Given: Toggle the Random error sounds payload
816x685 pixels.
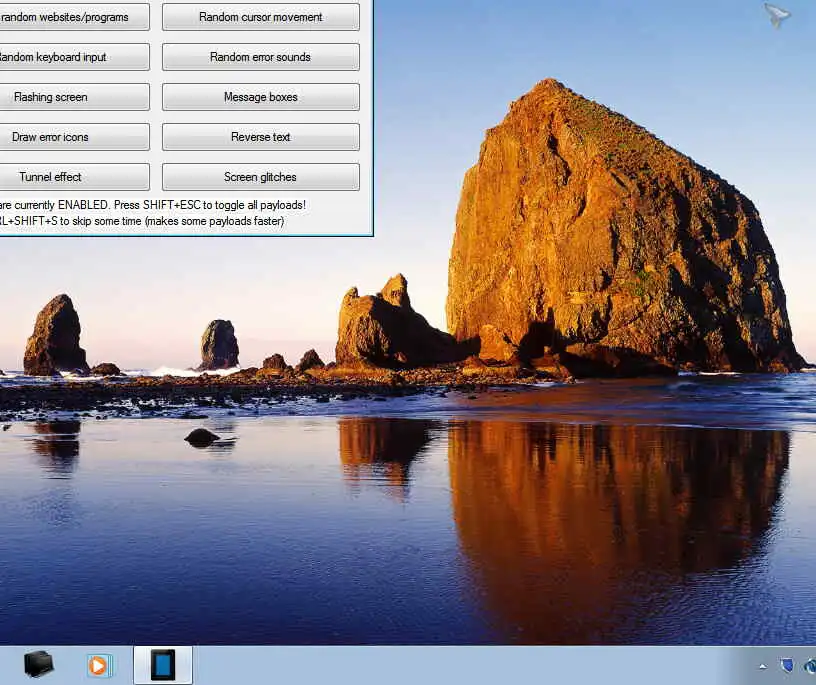Looking at the screenshot, I should pos(261,57).
